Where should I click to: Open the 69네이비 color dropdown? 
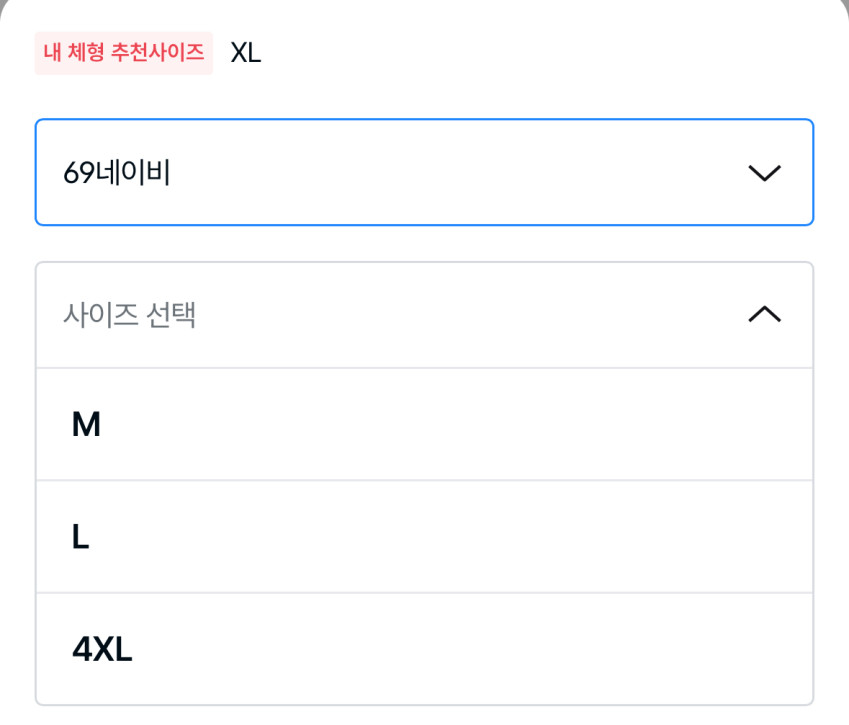pyautogui.click(x=424, y=173)
